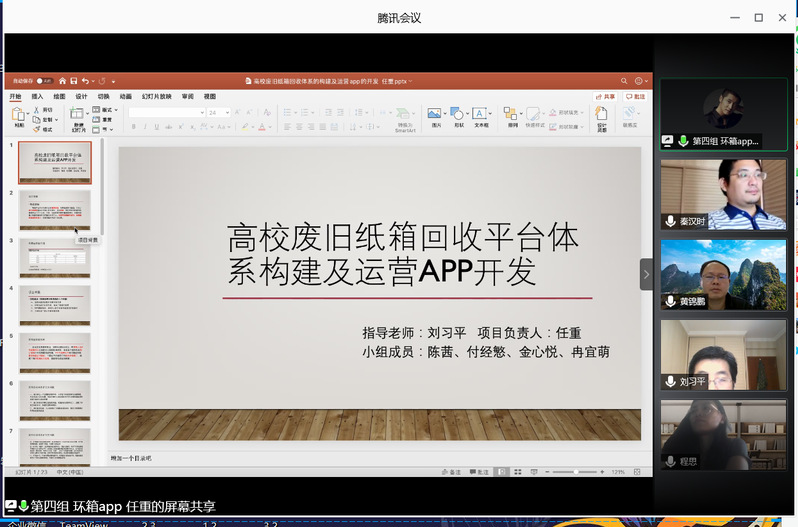Click the 共享 (Share) button
The width and height of the screenshot is (798, 527).
click(605, 97)
